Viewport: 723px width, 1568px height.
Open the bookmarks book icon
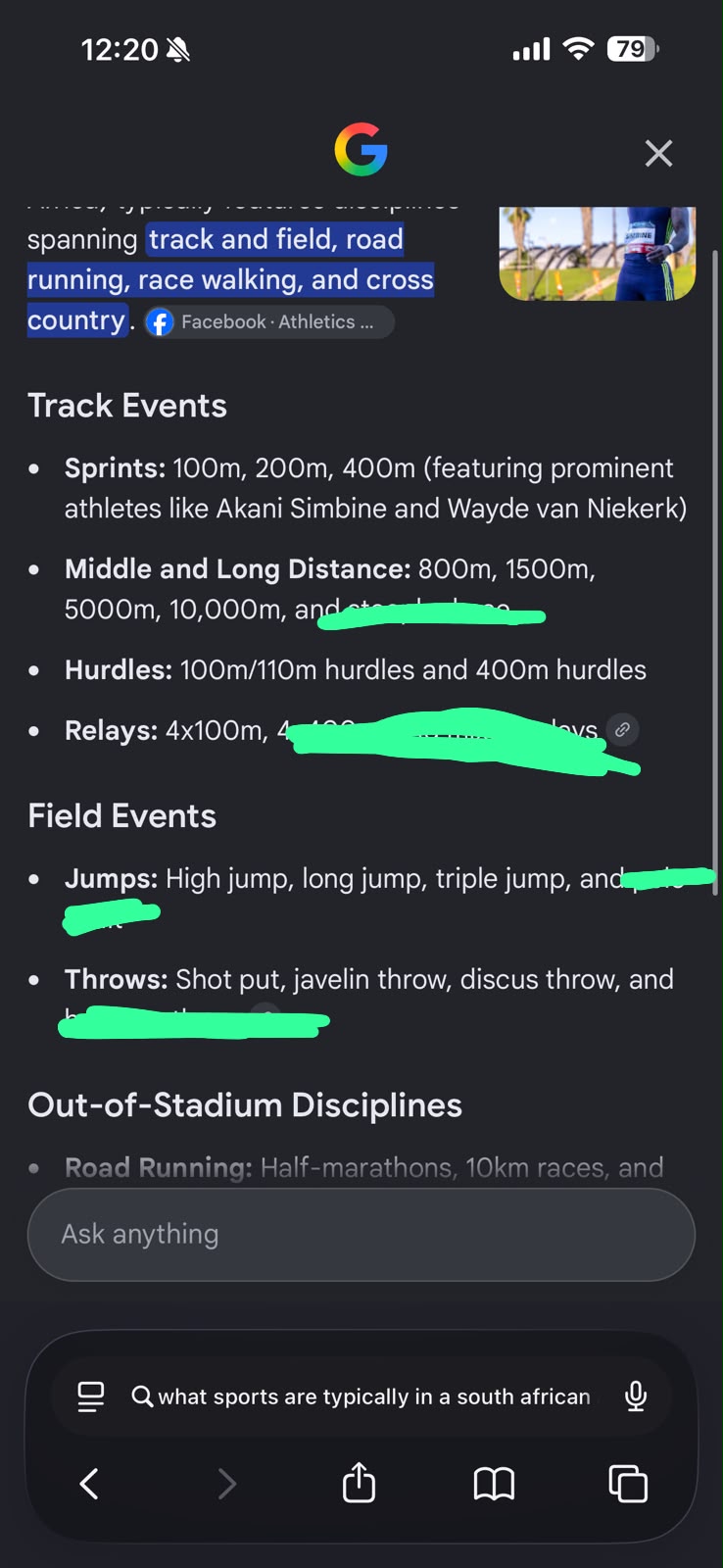pos(494,1484)
